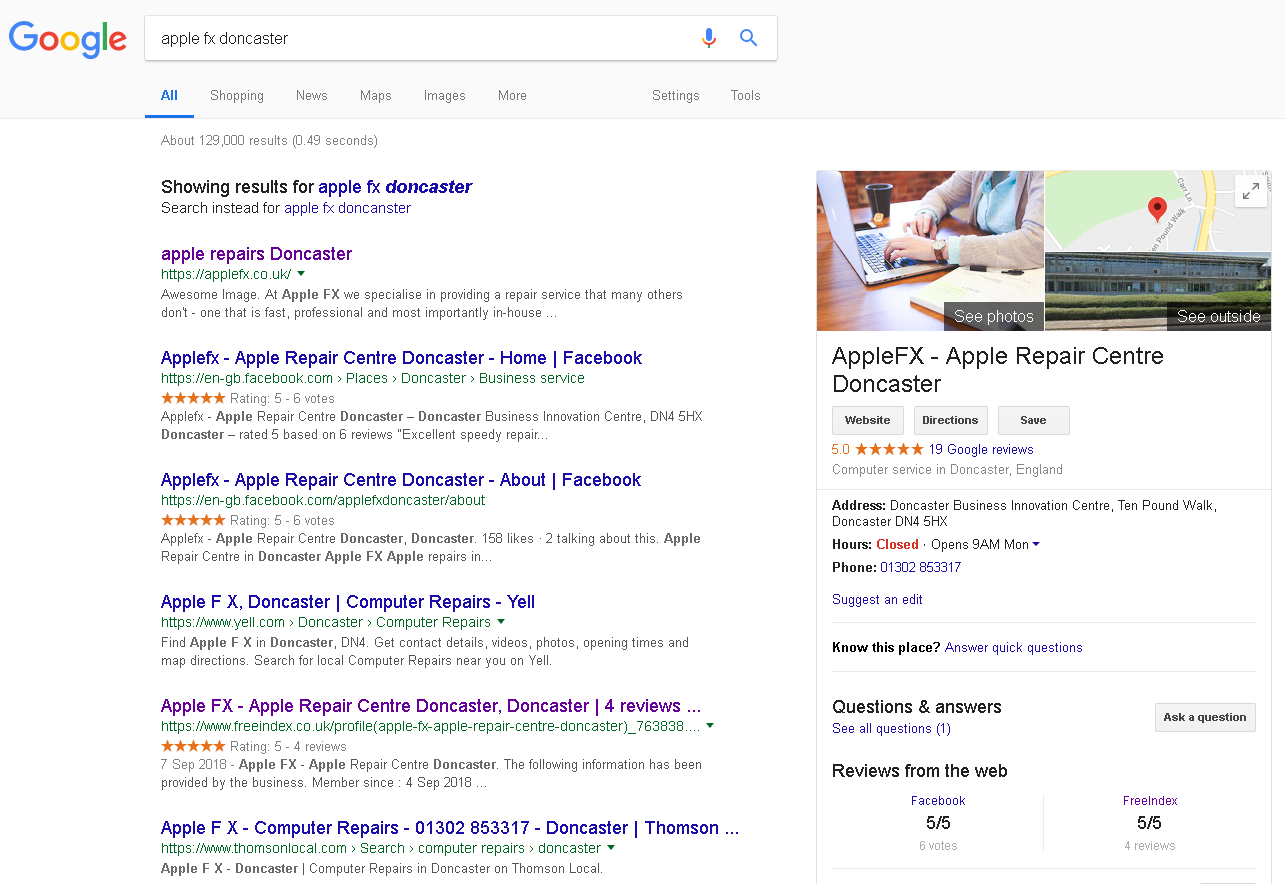Open the Tools menu
This screenshot has height=884, width=1285.
click(746, 96)
